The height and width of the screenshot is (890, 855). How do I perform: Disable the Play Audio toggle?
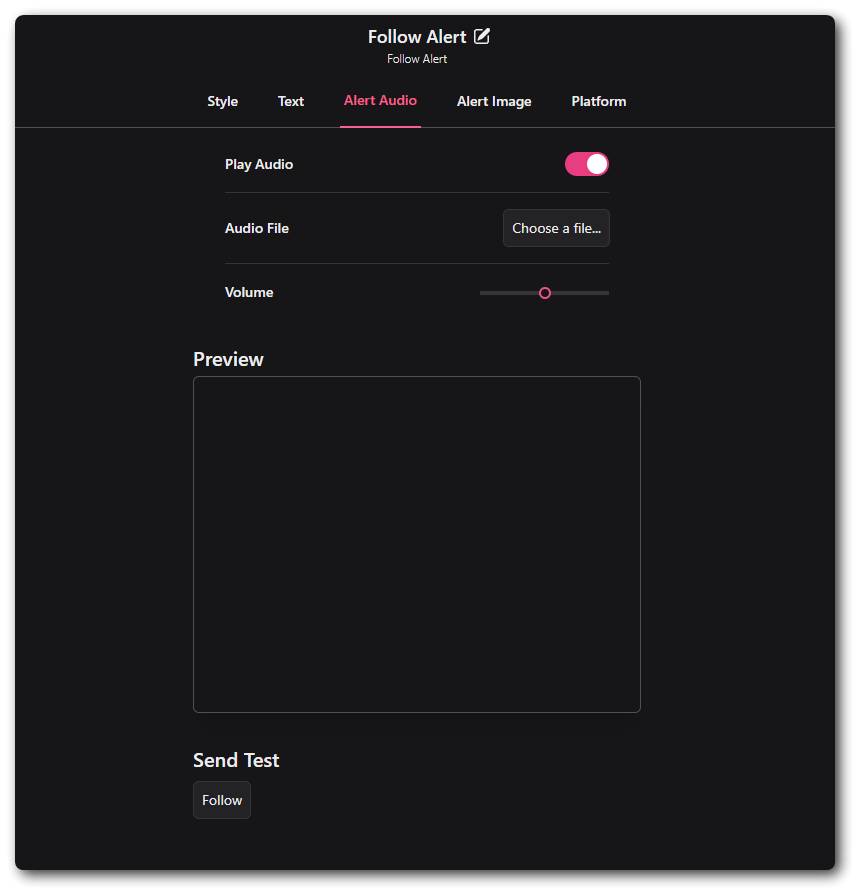[x=587, y=163]
